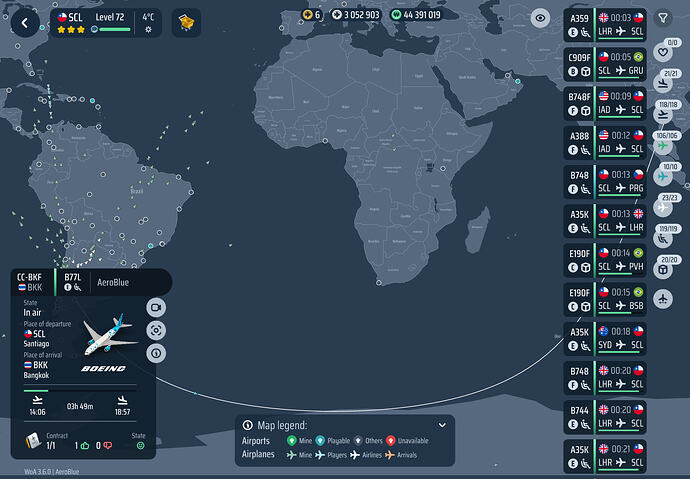This screenshot has height=479, width=690.
Task: Focus map on selected plane
Action: [x=156, y=330]
